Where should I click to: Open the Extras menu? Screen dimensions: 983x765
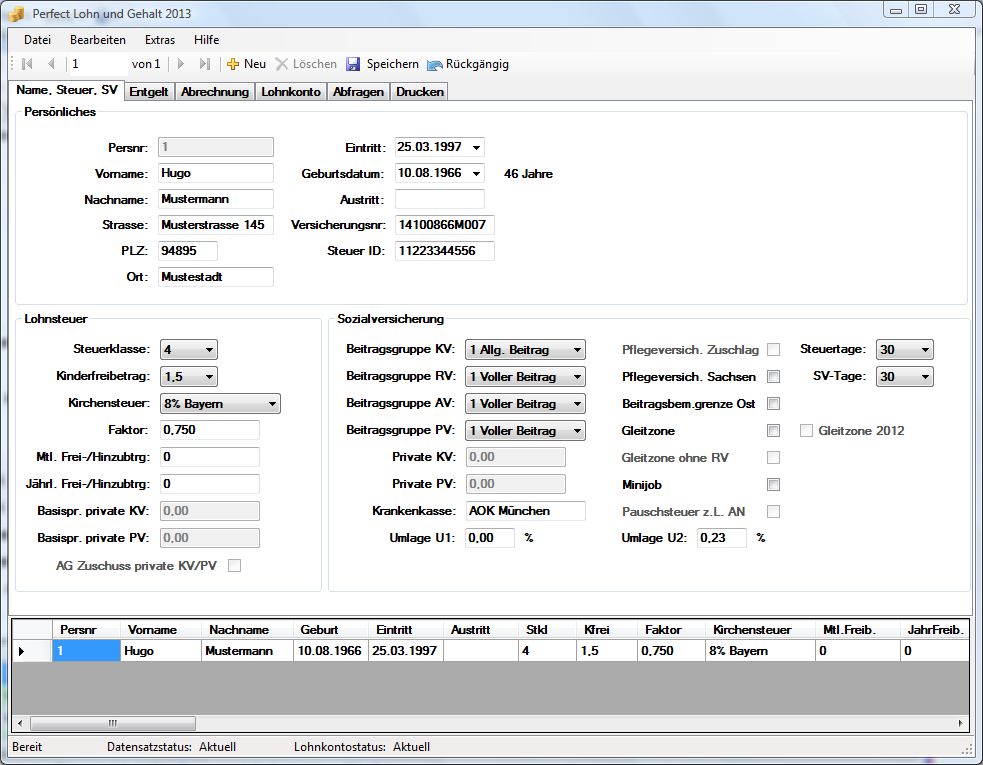(x=160, y=40)
